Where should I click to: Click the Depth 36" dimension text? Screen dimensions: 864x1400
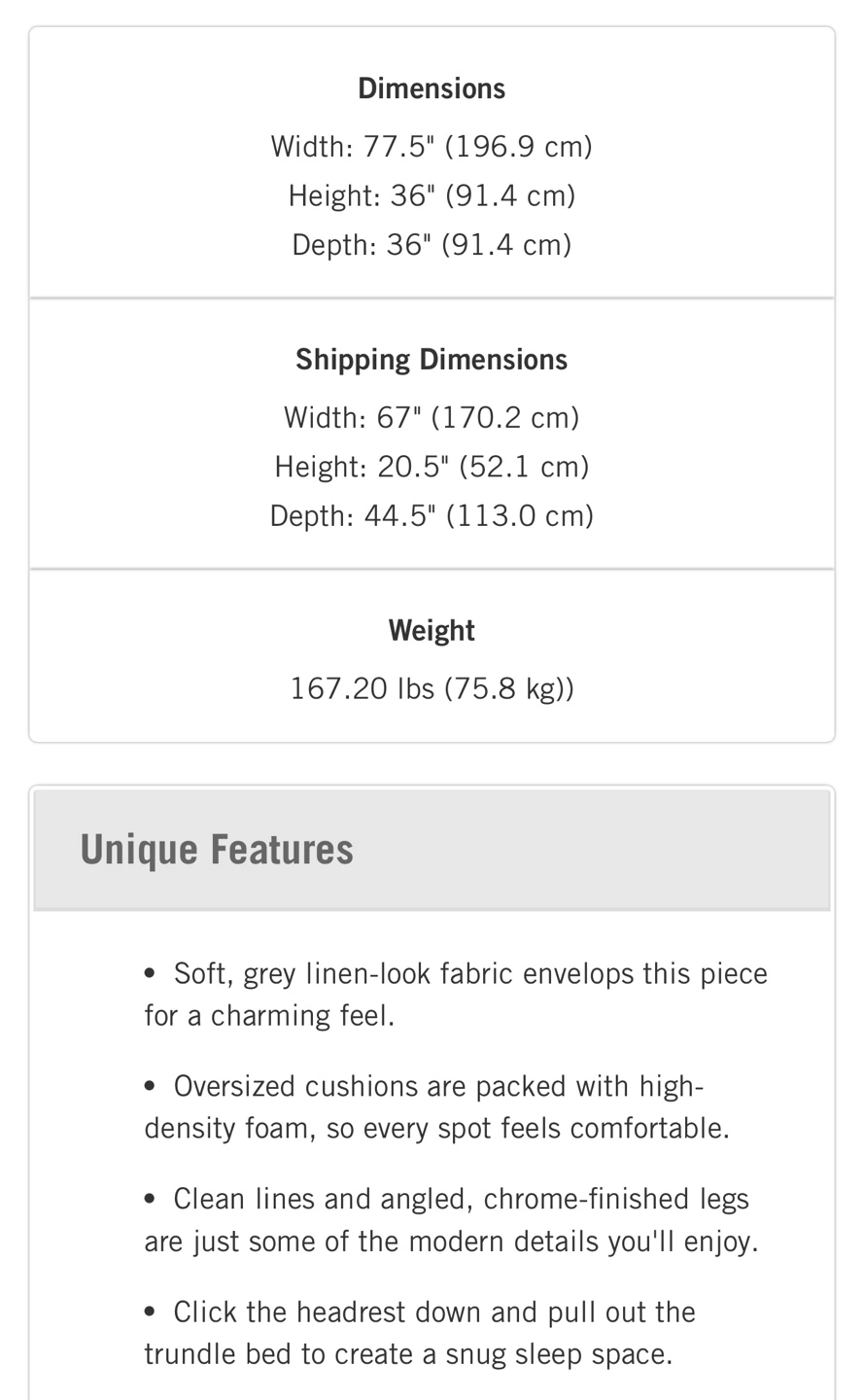click(432, 244)
